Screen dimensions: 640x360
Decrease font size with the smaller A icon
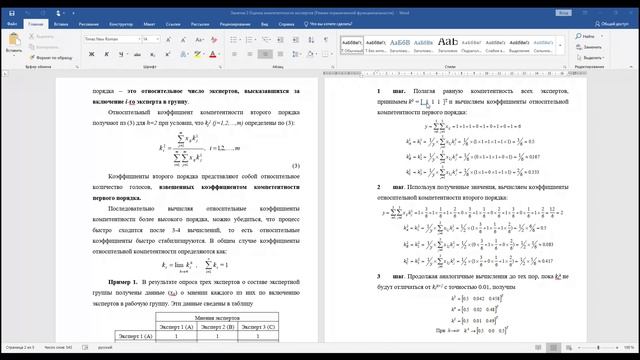(x=183, y=40)
